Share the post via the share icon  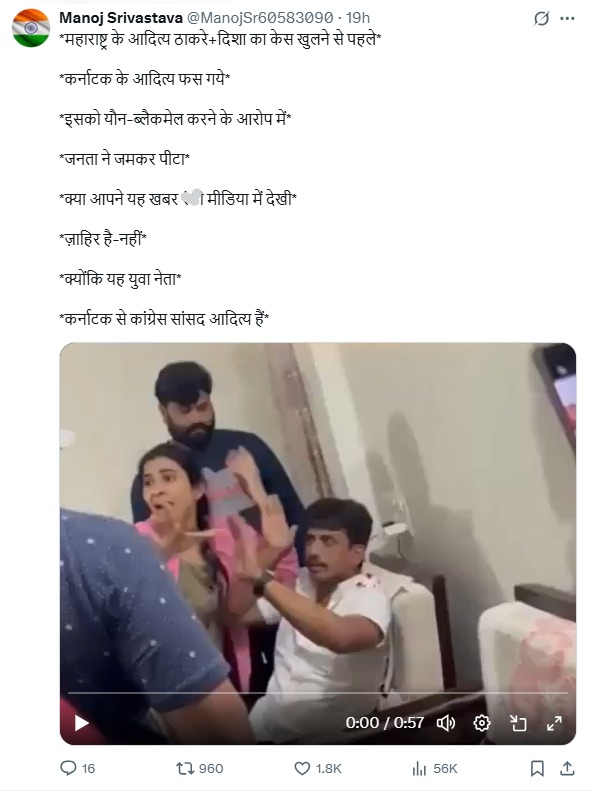tap(567, 768)
